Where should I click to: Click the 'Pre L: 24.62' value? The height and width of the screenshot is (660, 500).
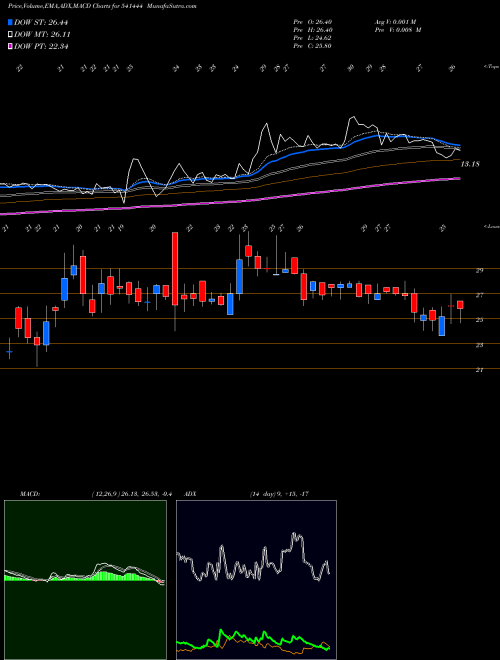312,38
